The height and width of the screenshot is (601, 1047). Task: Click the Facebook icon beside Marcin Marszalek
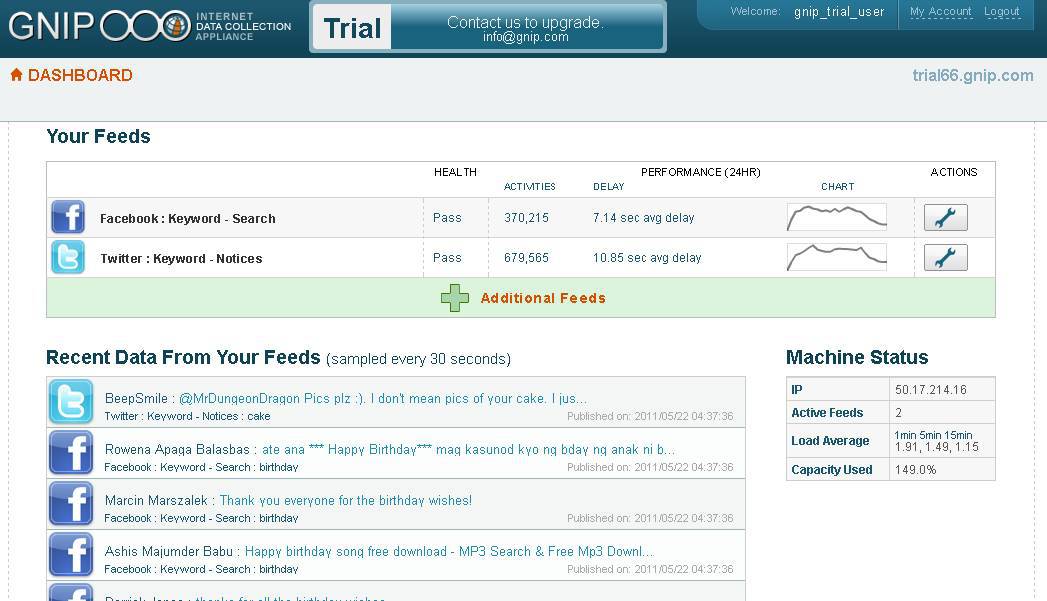[71, 504]
